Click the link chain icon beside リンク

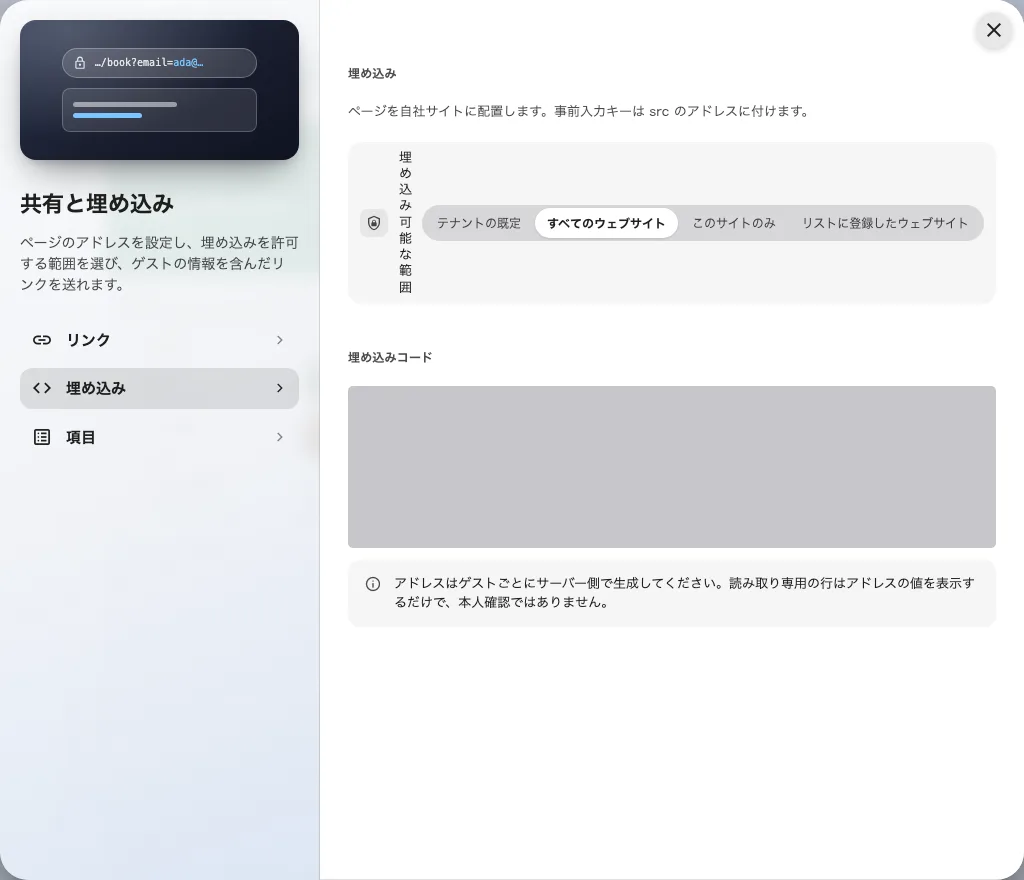coord(42,340)
